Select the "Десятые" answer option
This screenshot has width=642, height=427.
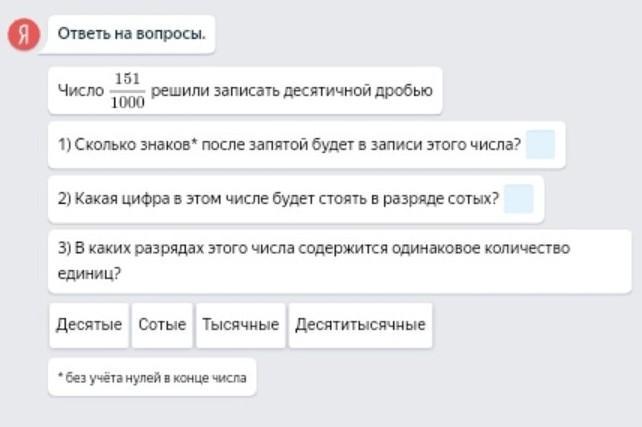(89, 325)
